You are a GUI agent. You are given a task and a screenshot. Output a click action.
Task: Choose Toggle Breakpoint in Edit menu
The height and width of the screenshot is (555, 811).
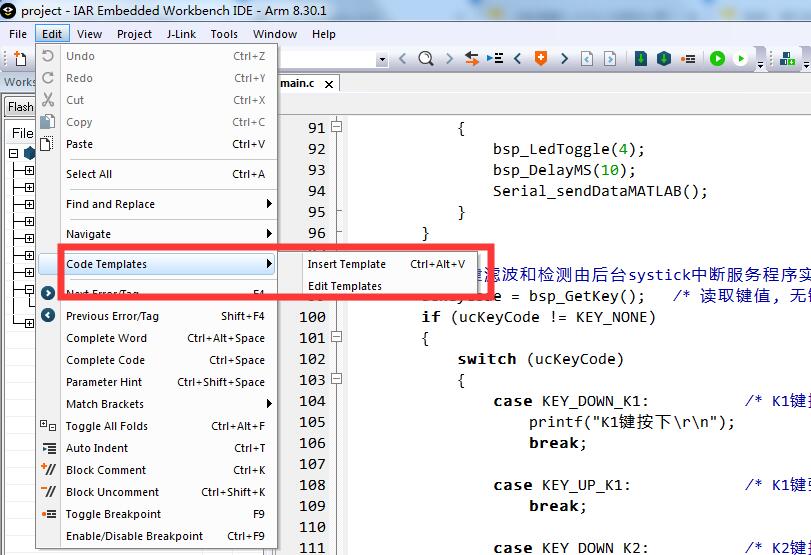pos(157,514)
